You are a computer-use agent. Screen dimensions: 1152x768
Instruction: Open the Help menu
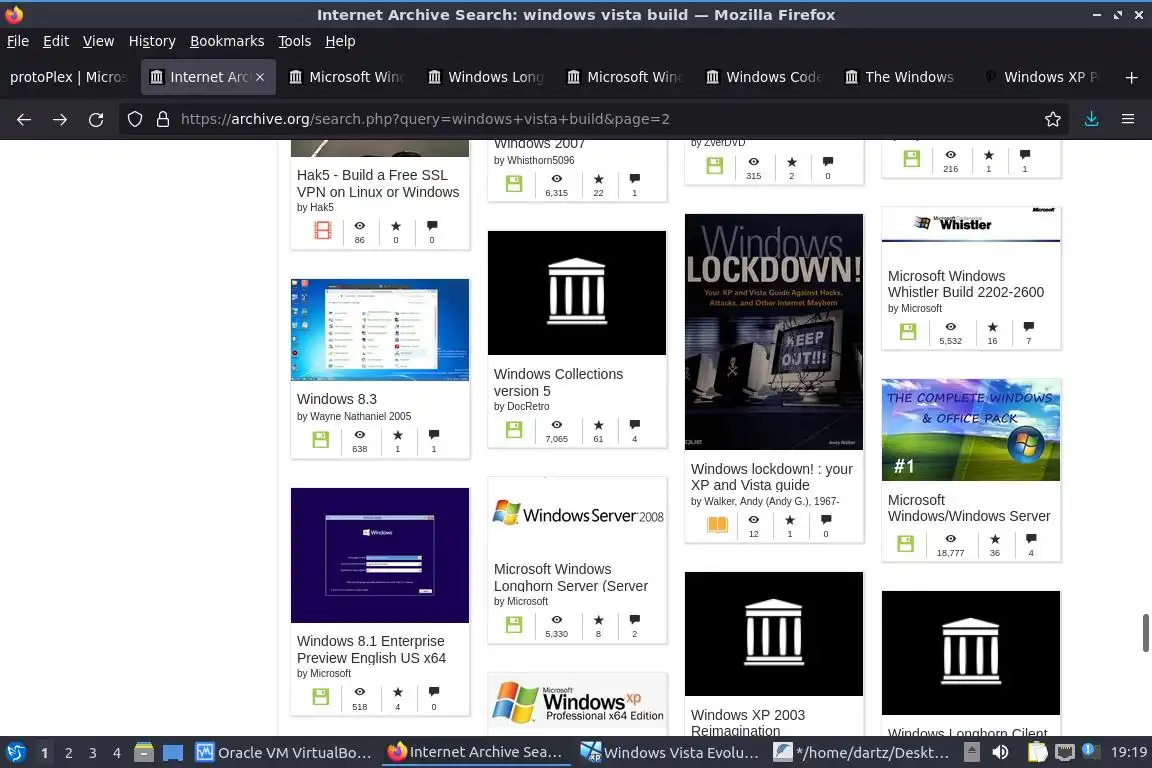(x=340, y=41)
